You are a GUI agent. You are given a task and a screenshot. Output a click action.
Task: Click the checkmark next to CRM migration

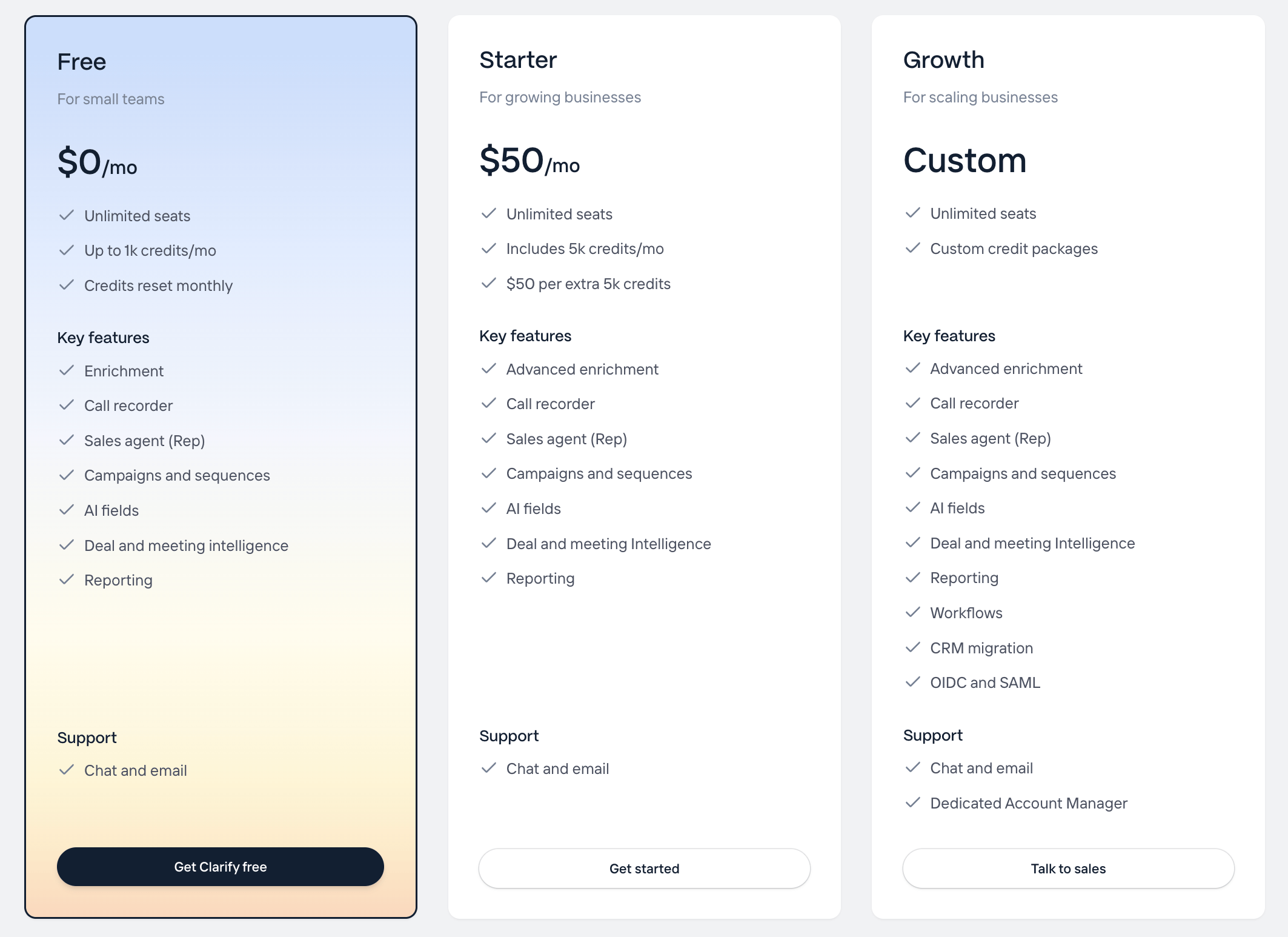(912, 647)
